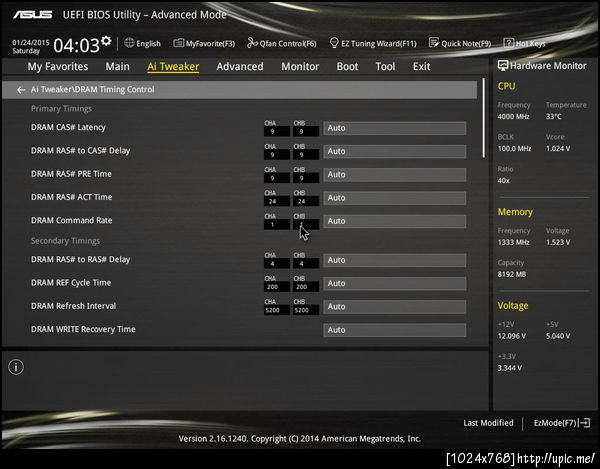Click CHA value 1 for Command Rate
This screenshot has width=600, height=469.
point(277,225)
